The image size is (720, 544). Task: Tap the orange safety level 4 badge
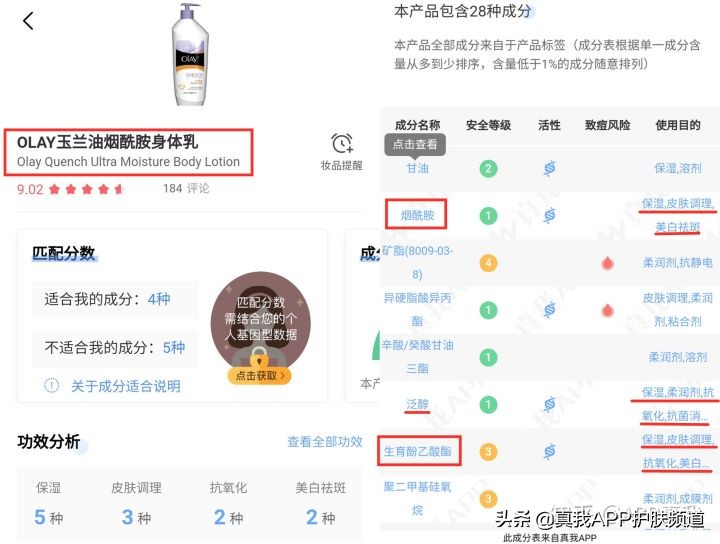pyautogui.click(x=488, y=263)
